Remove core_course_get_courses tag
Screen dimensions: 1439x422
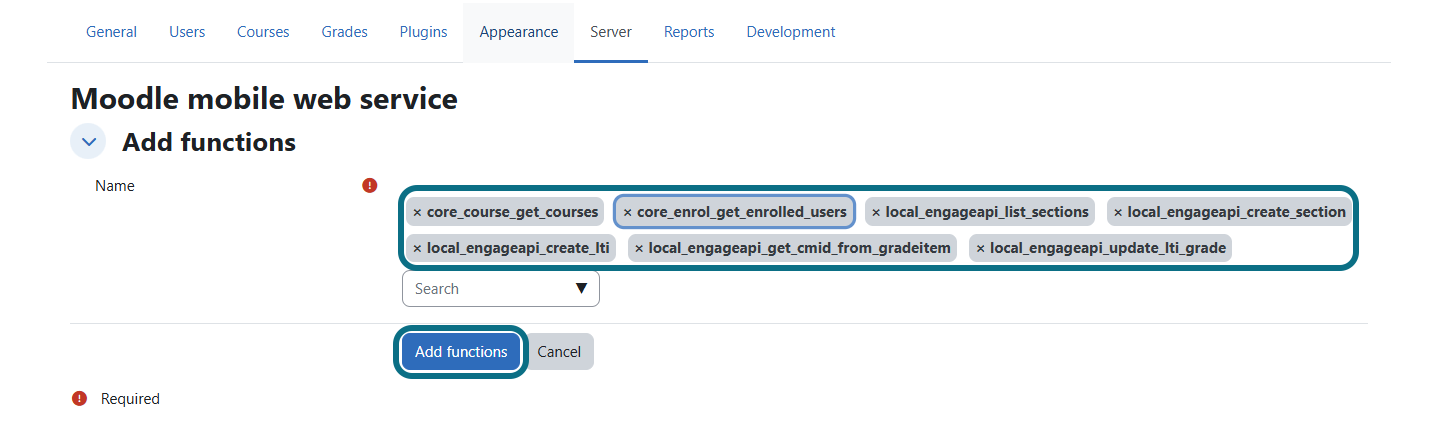point(417,212)
